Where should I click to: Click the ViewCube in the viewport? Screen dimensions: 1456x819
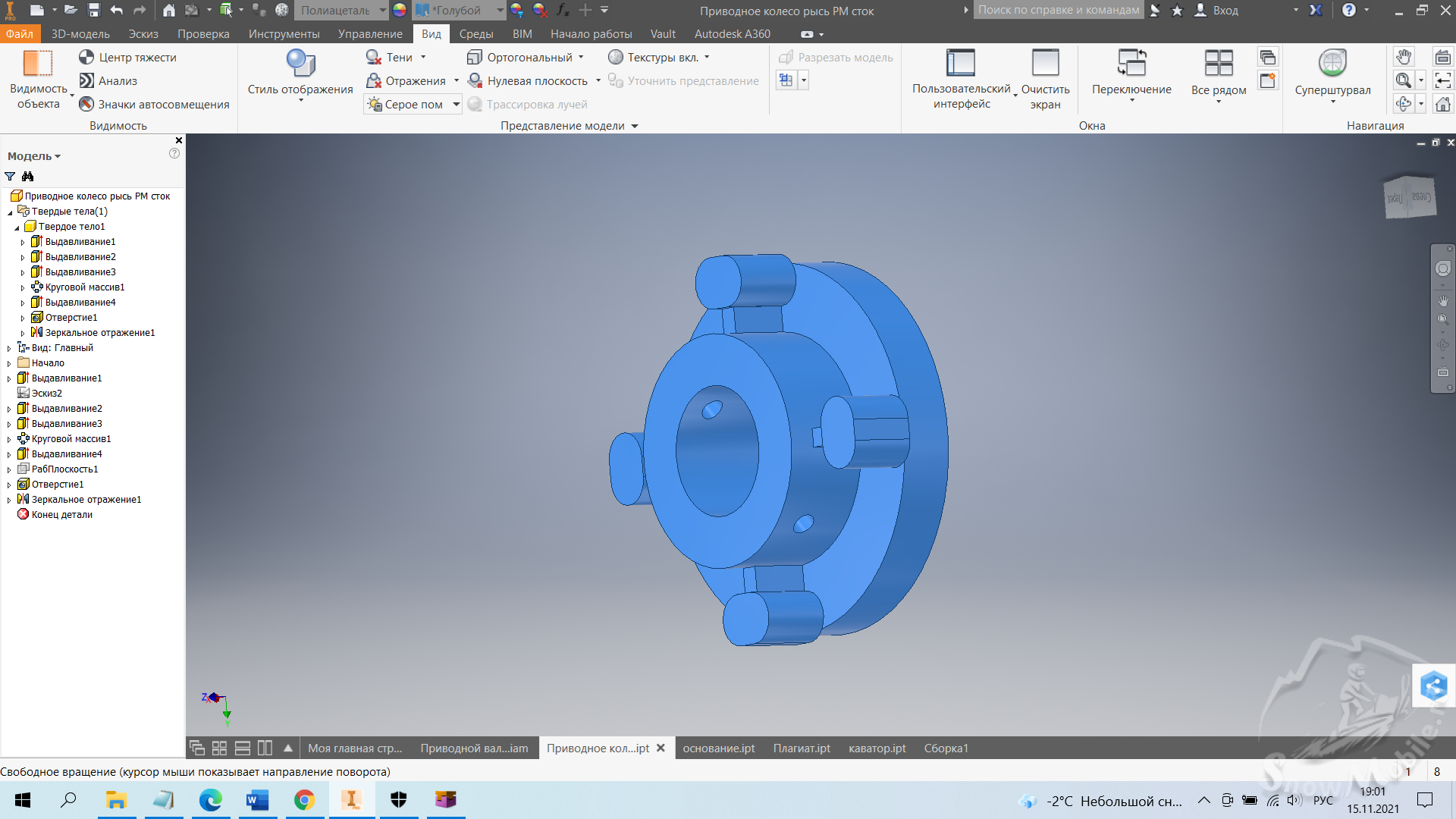tap(1410, 197)
